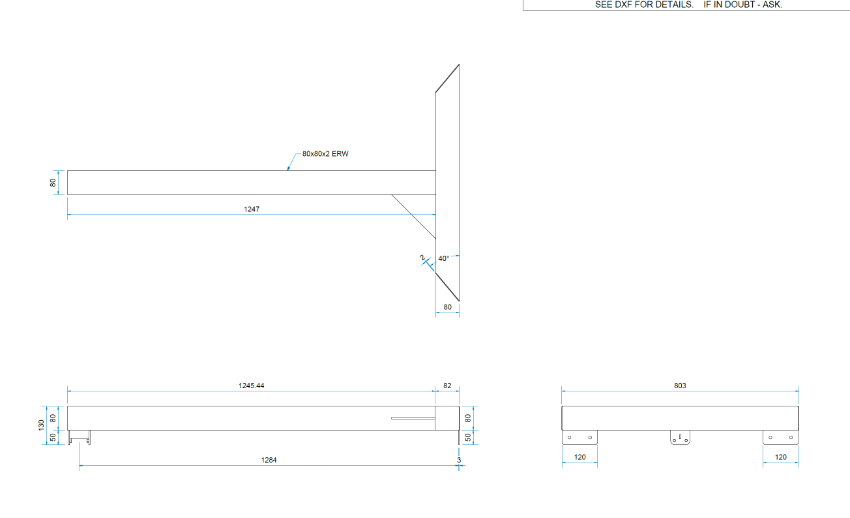Select the 1245.44 dimension in side view
The width and height of the screenshot is (850, 518).
point(251,385)
